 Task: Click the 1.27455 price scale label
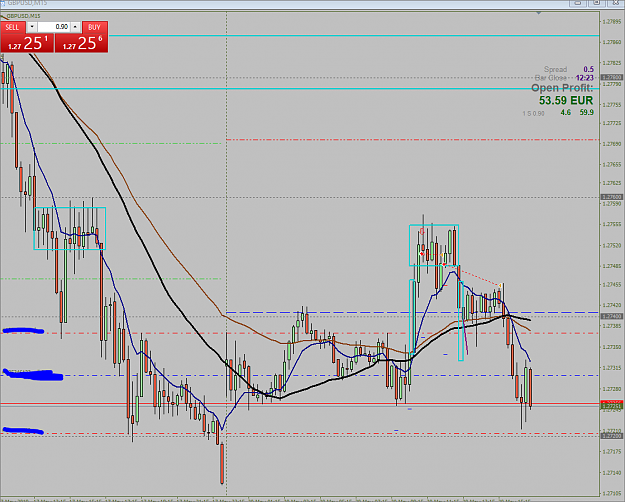[x=612, y=285]
